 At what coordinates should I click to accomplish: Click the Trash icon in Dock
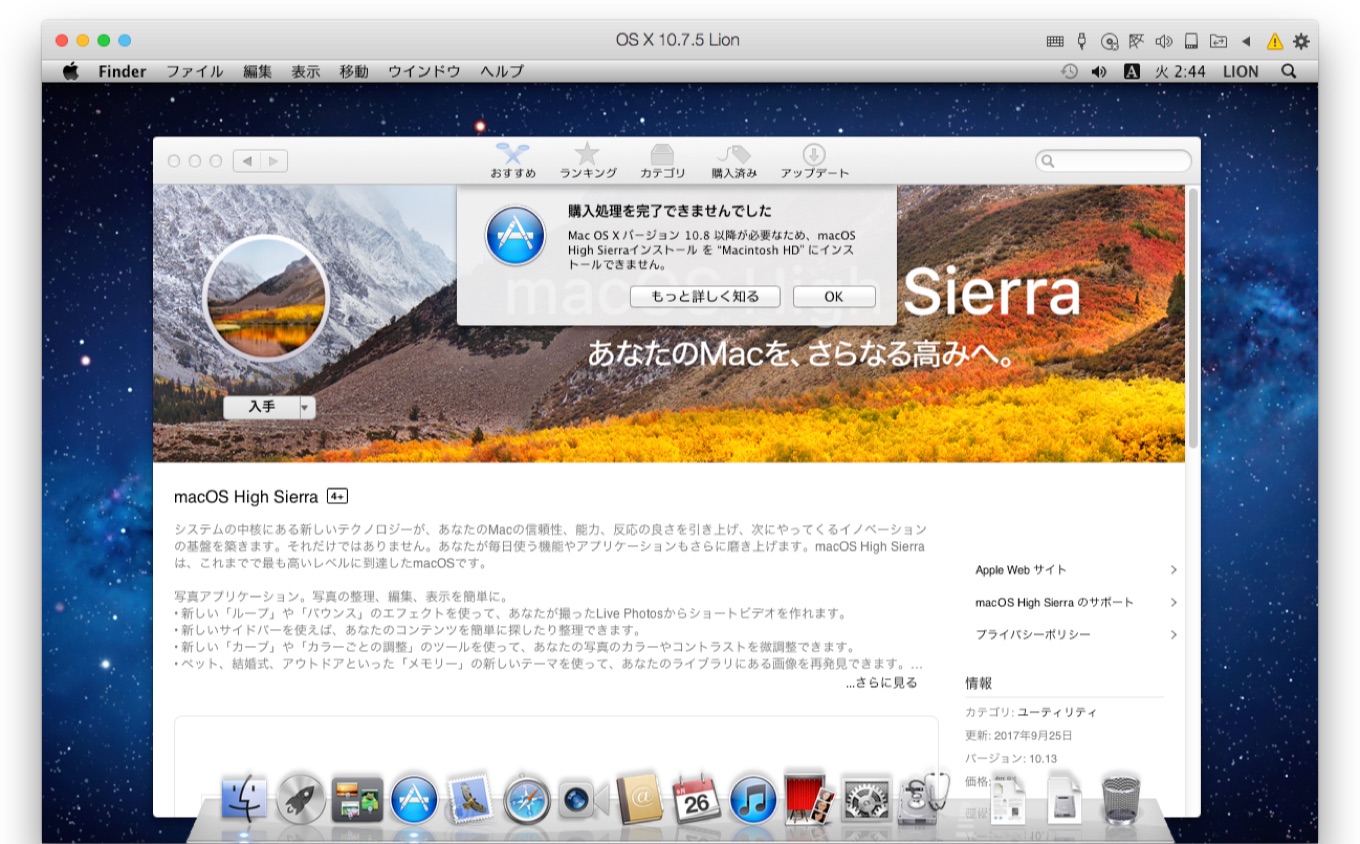coord(1121,799)
